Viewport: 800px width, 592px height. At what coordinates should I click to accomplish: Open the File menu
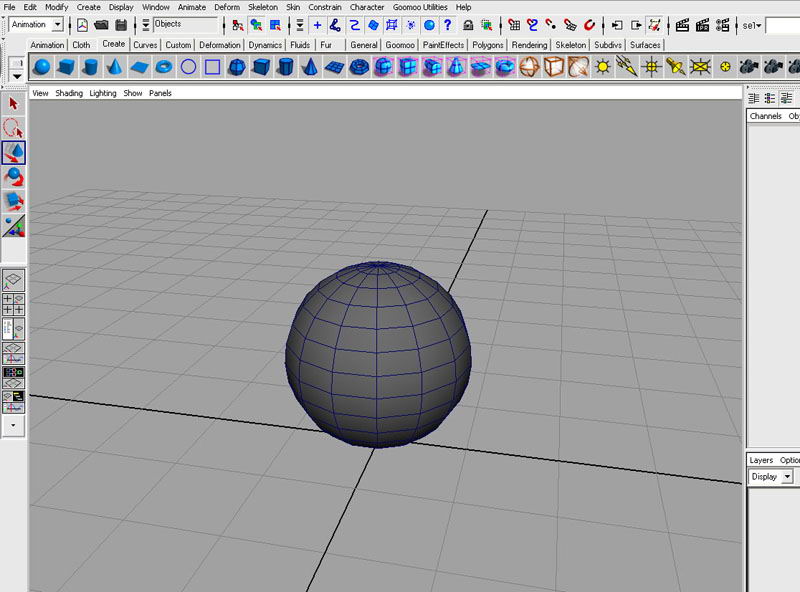tap(9, 7)
